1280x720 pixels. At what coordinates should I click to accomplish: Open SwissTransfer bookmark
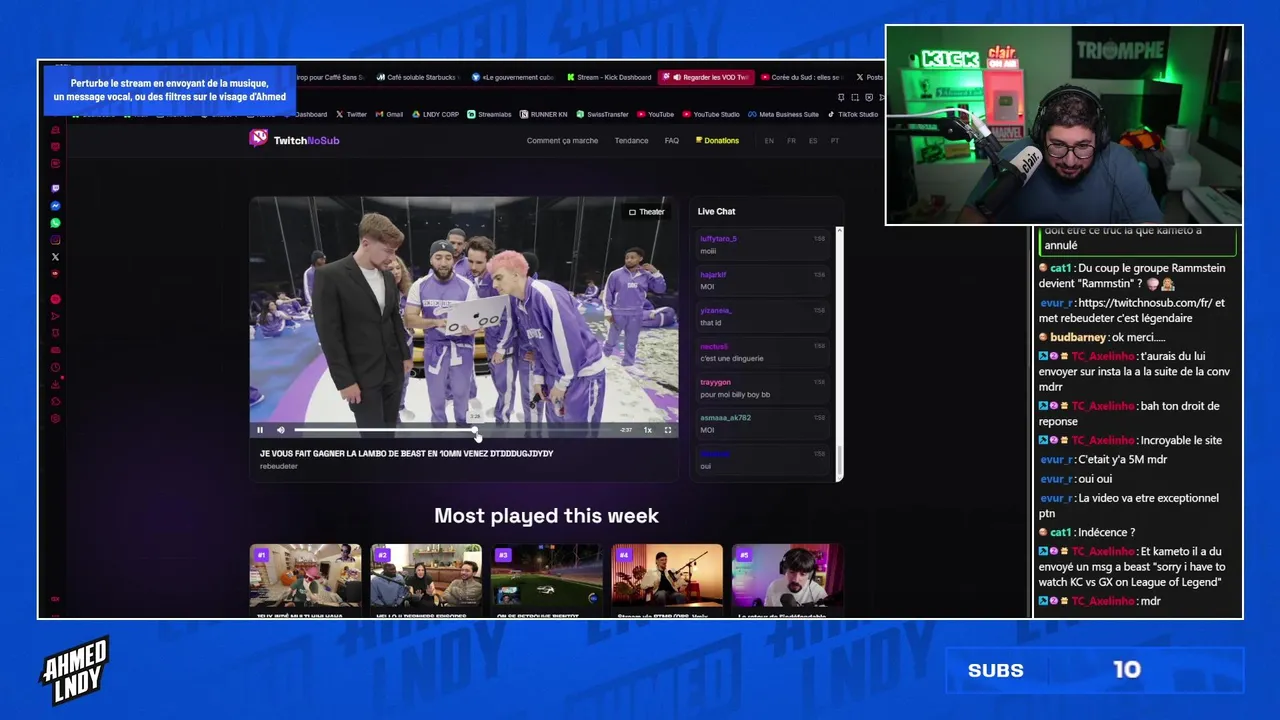[602, 114]
